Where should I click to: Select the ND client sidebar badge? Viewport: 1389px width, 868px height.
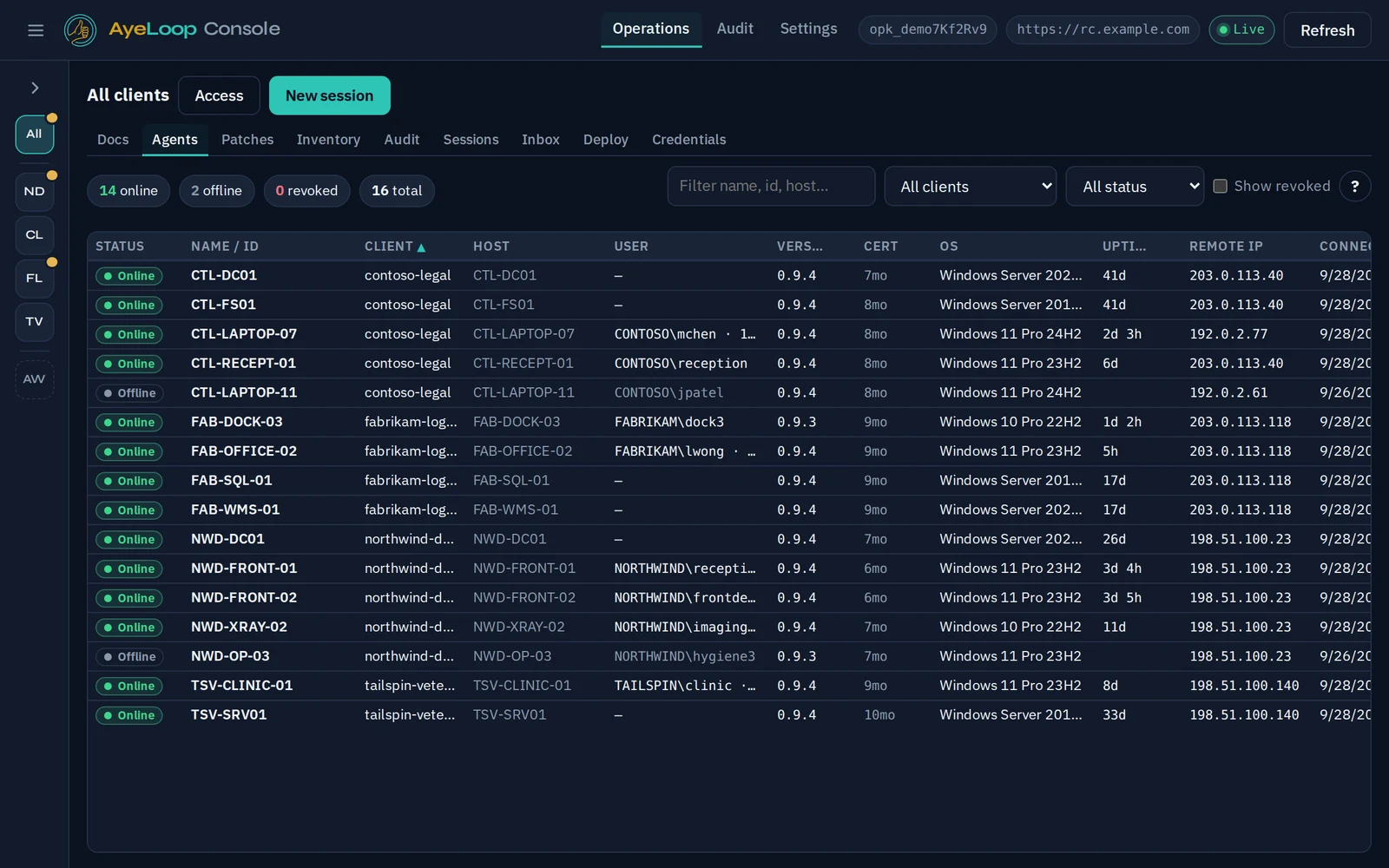click(x=35, y=191)
